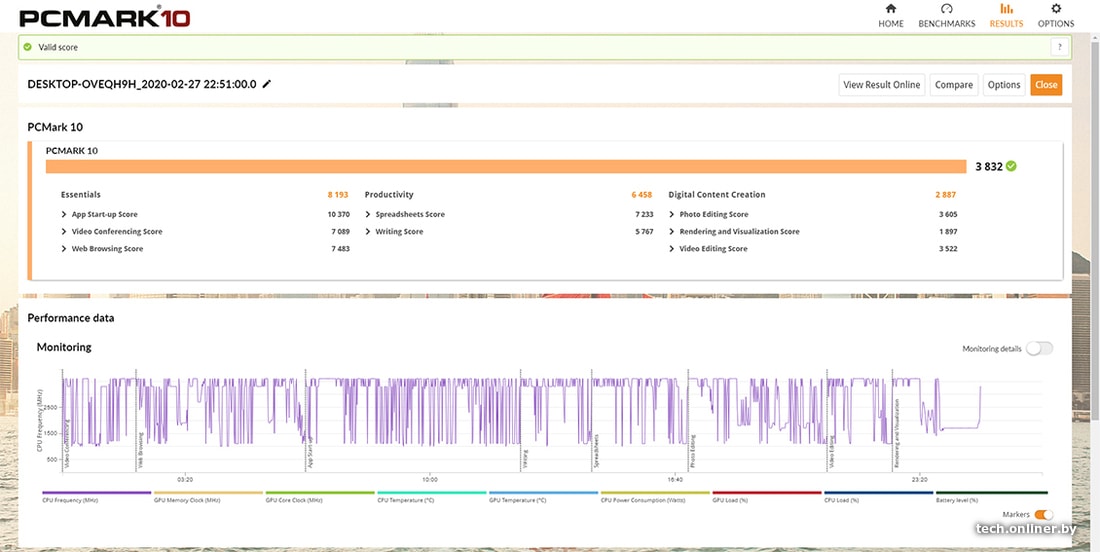
Task: Click the green check next to 3 832
Action: coord(1011,166)
